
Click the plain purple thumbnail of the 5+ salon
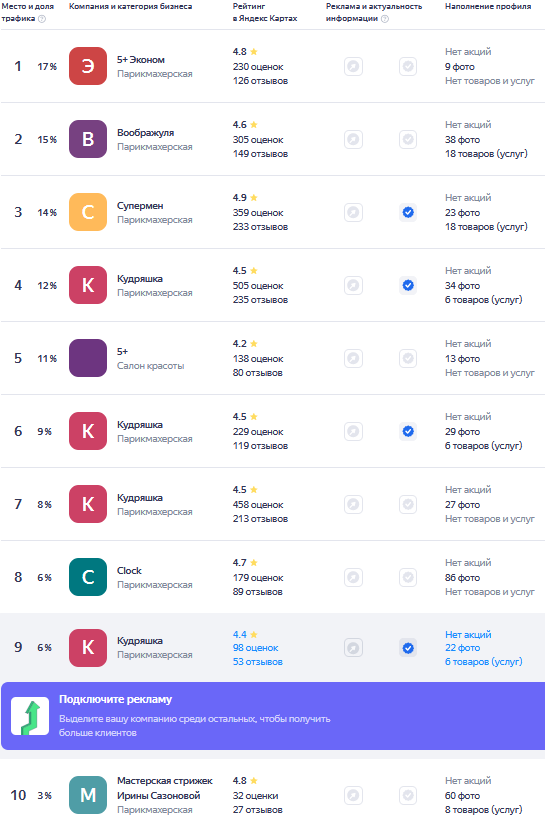pyautogui.click(x=88, y=358)
